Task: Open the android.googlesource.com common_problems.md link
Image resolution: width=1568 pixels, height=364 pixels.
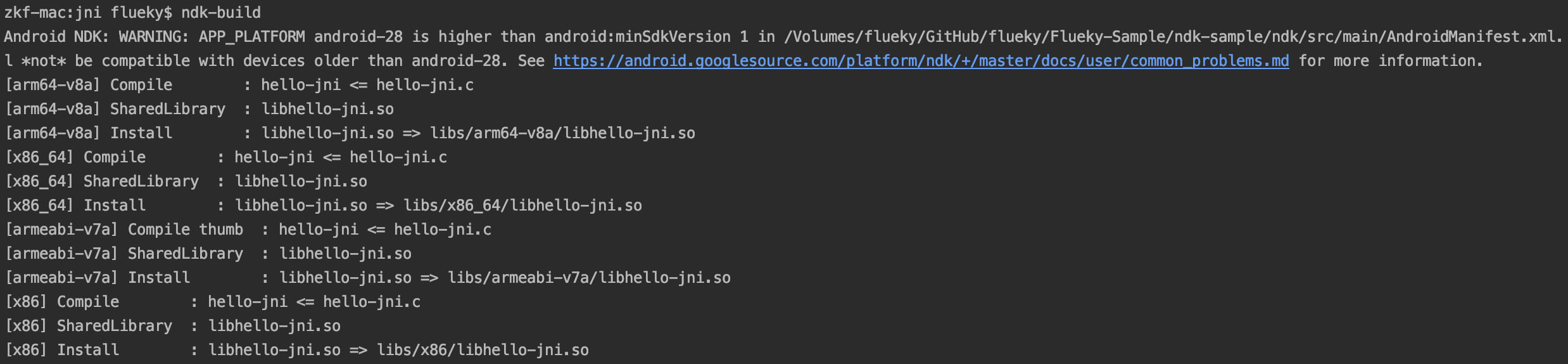Action: [x=921, y=61]
